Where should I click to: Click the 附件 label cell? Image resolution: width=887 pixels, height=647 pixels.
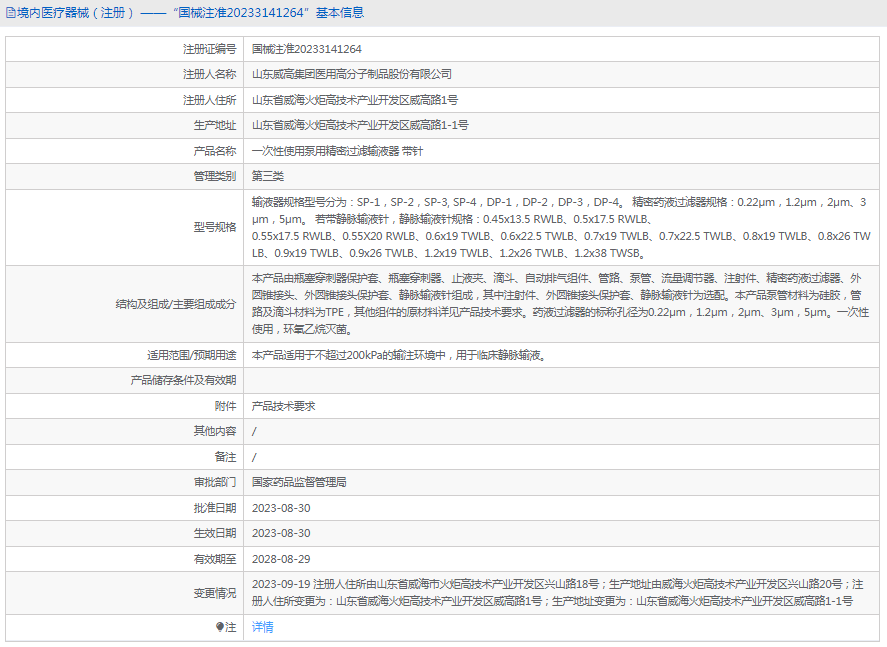(125, 406)
